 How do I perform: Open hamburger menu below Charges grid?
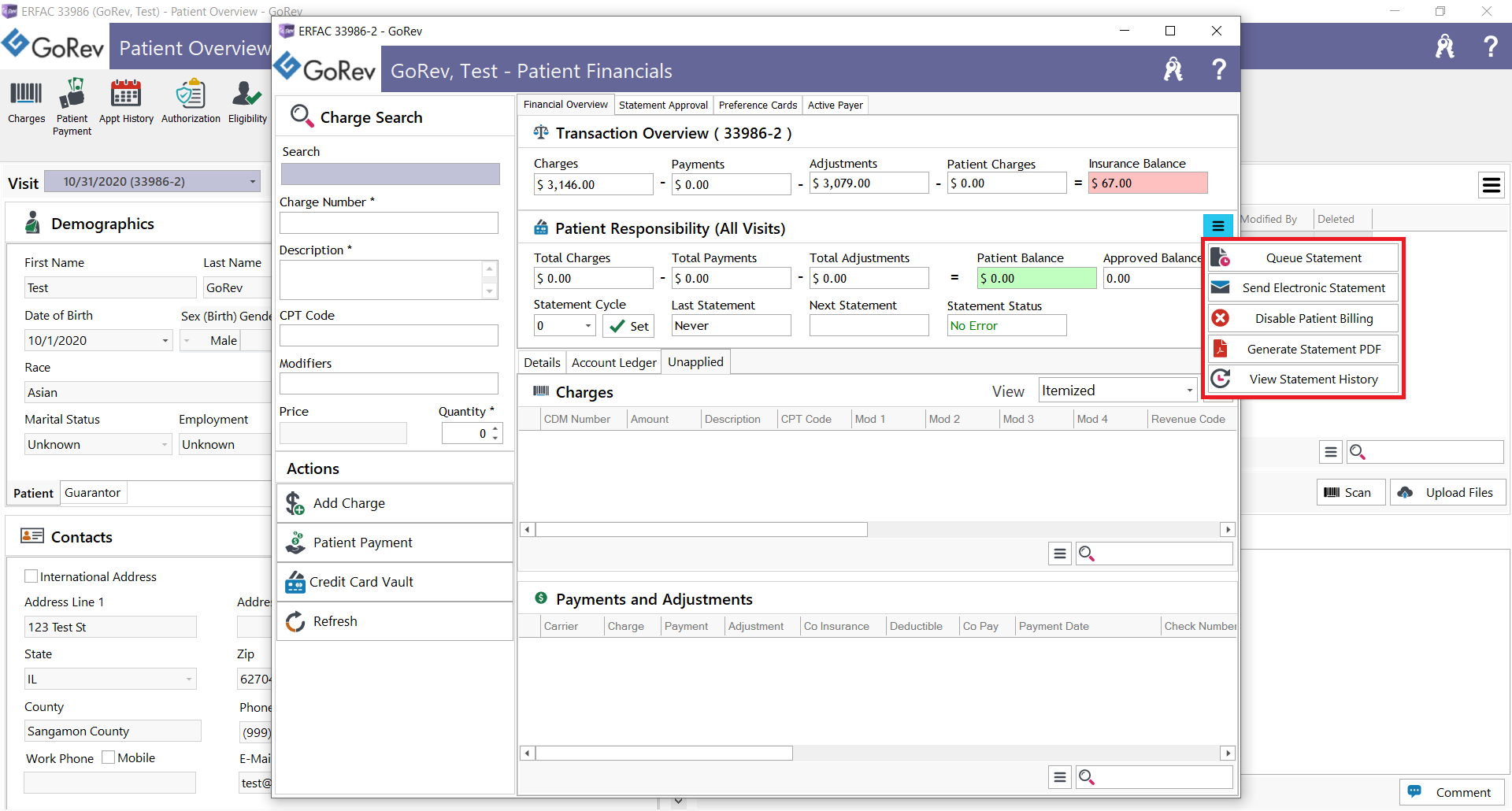(x=1060, y=554)
